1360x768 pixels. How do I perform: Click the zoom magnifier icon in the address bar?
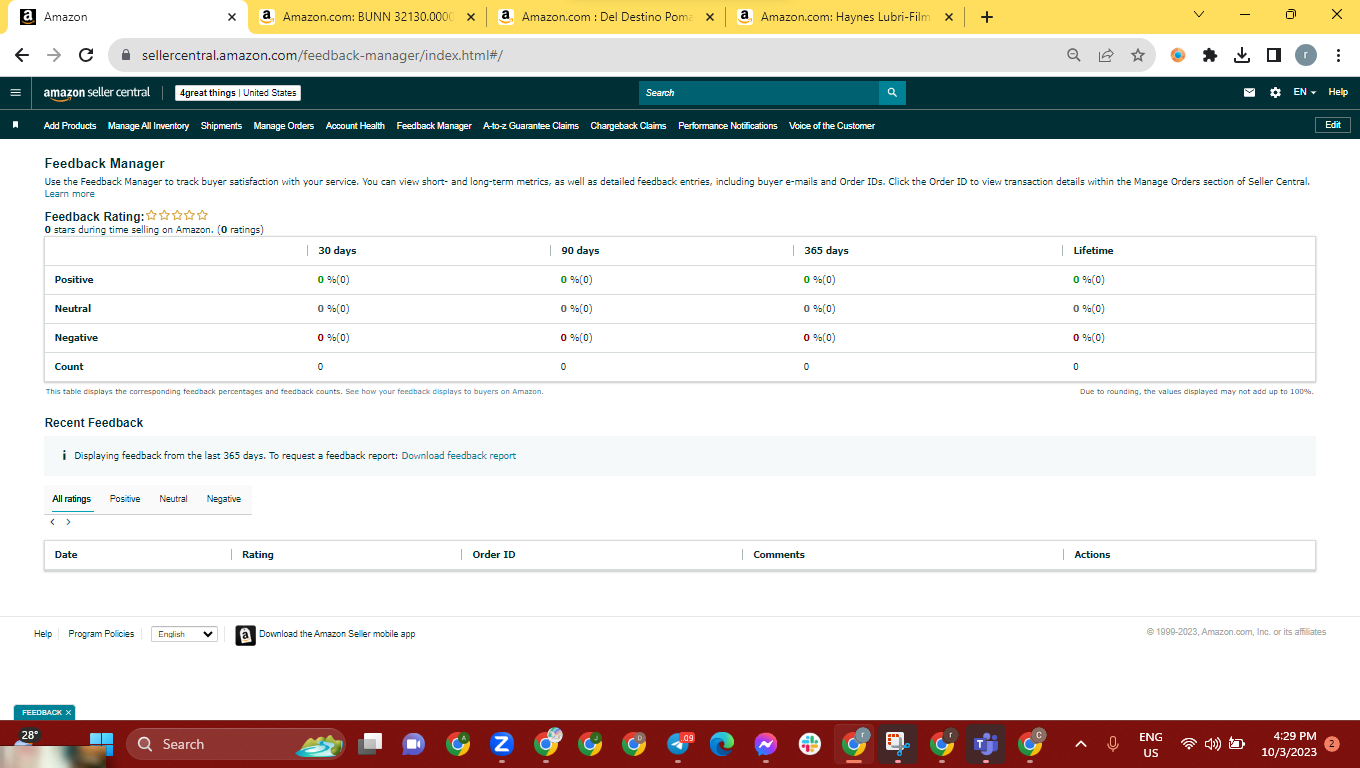pyautogui.click(x=1074, y=56)
